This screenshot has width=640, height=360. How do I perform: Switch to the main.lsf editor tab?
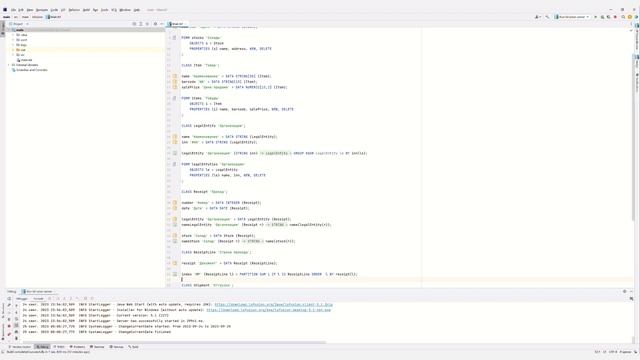click(177, 24)
